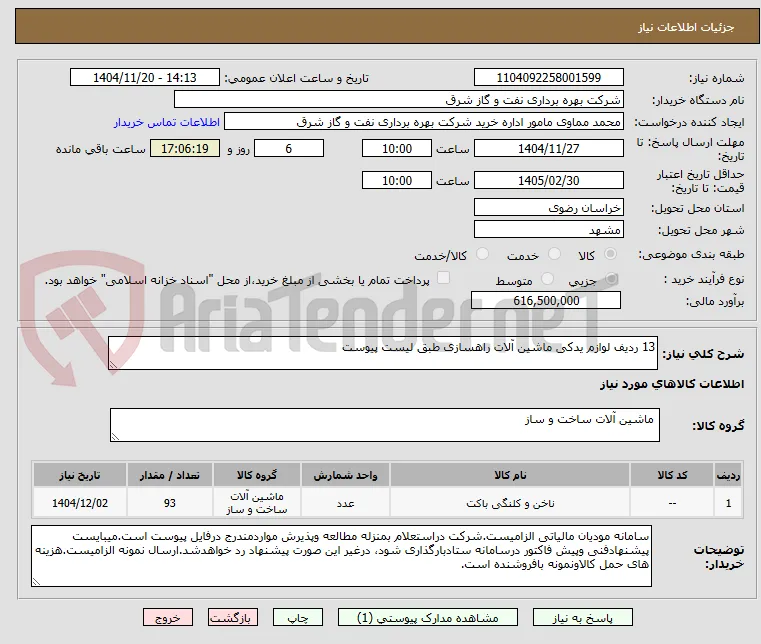Click the نام کالا column header
This screenshot has width=761, height=644.
(510, 475)
